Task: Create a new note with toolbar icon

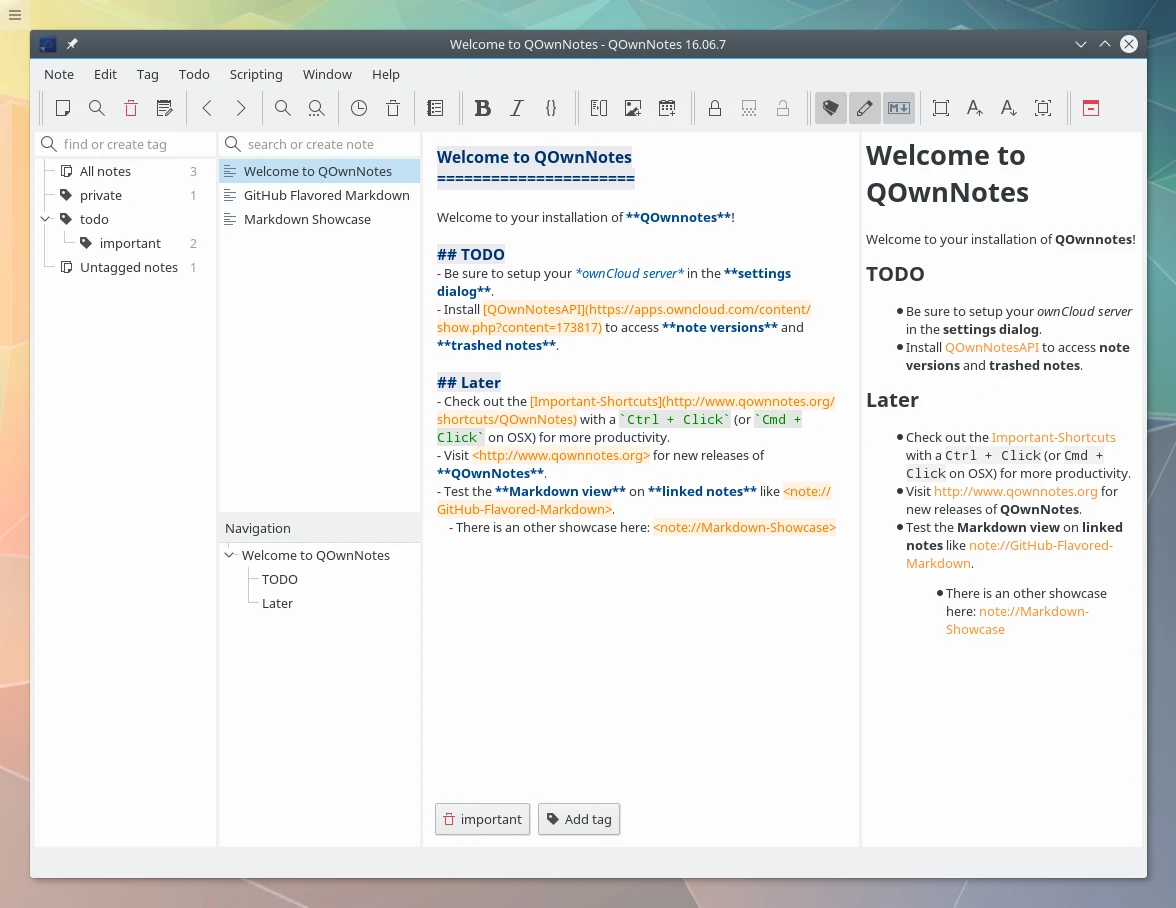Action: 63,108
